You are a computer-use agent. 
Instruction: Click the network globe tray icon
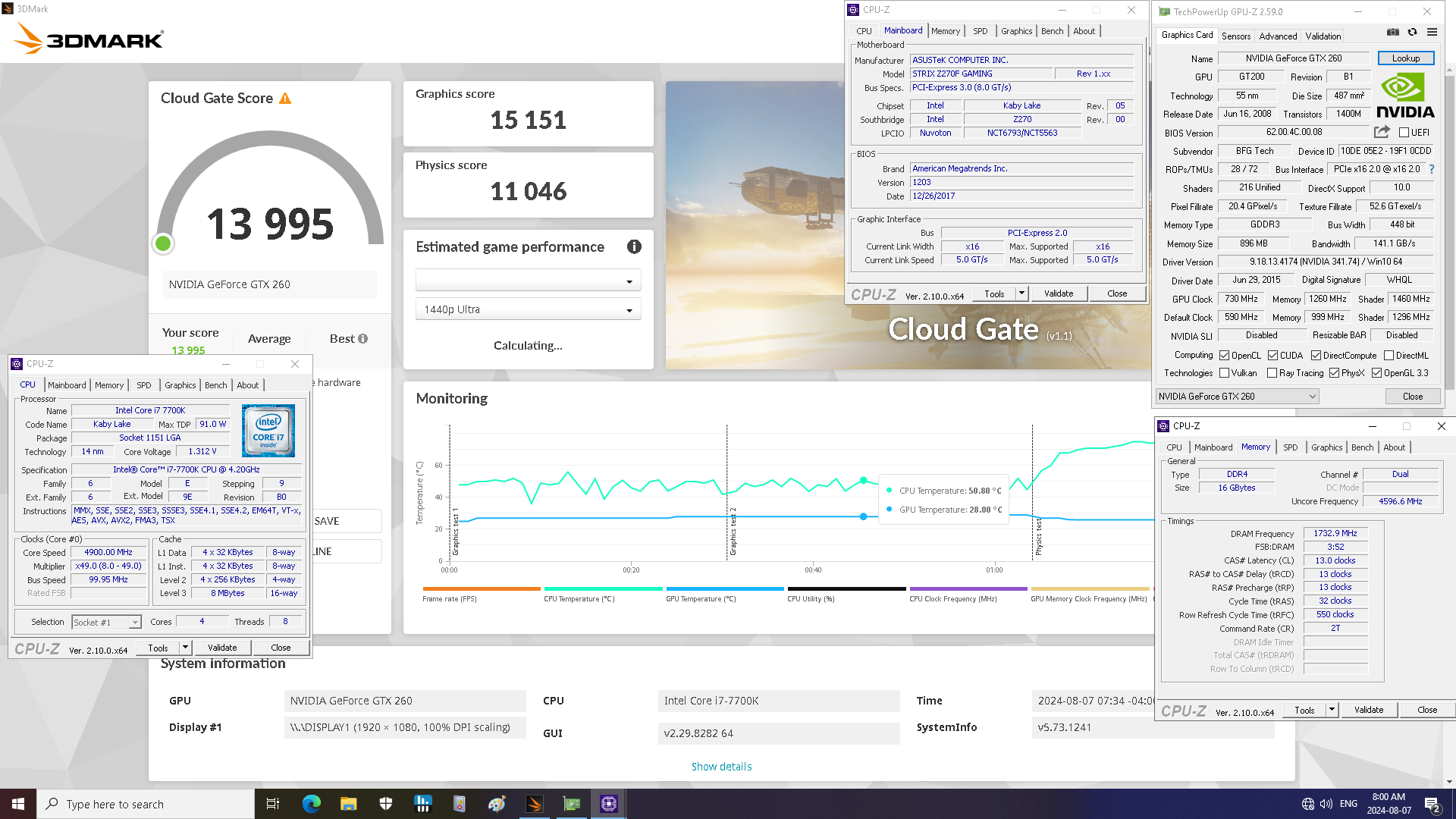click(1308, 804)
